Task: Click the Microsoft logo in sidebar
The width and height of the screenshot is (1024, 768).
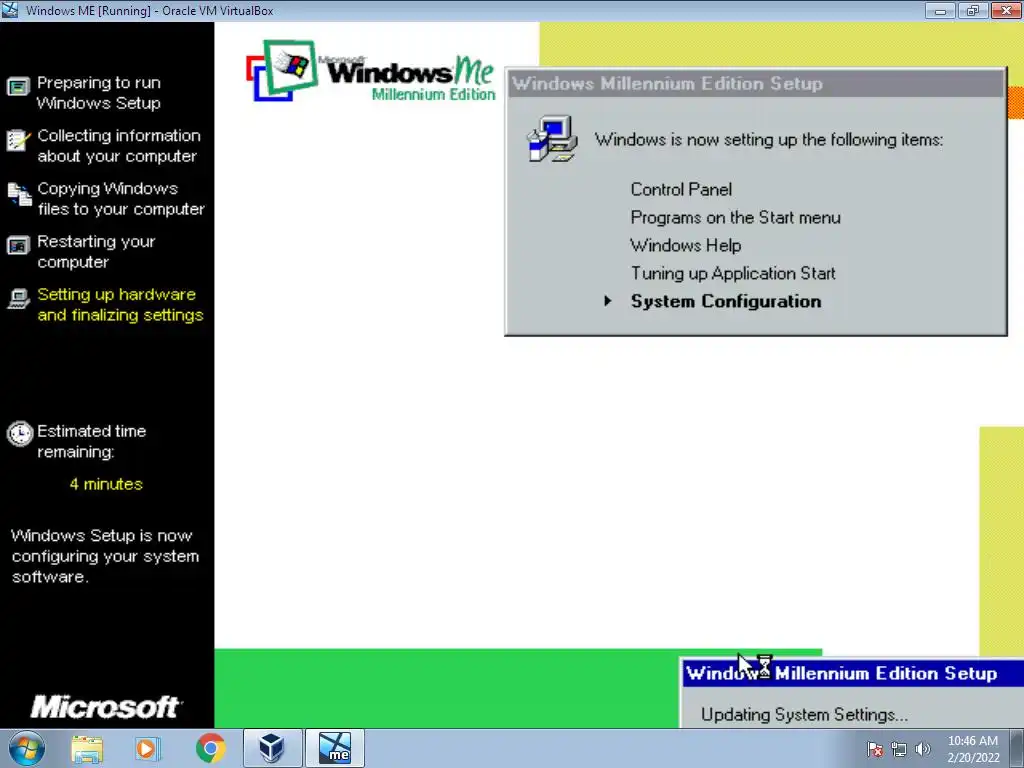Action: 106,707
